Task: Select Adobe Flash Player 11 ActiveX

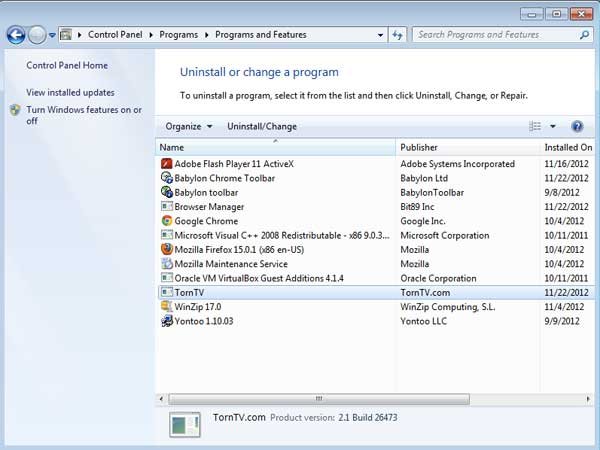Action: [234, 164]
